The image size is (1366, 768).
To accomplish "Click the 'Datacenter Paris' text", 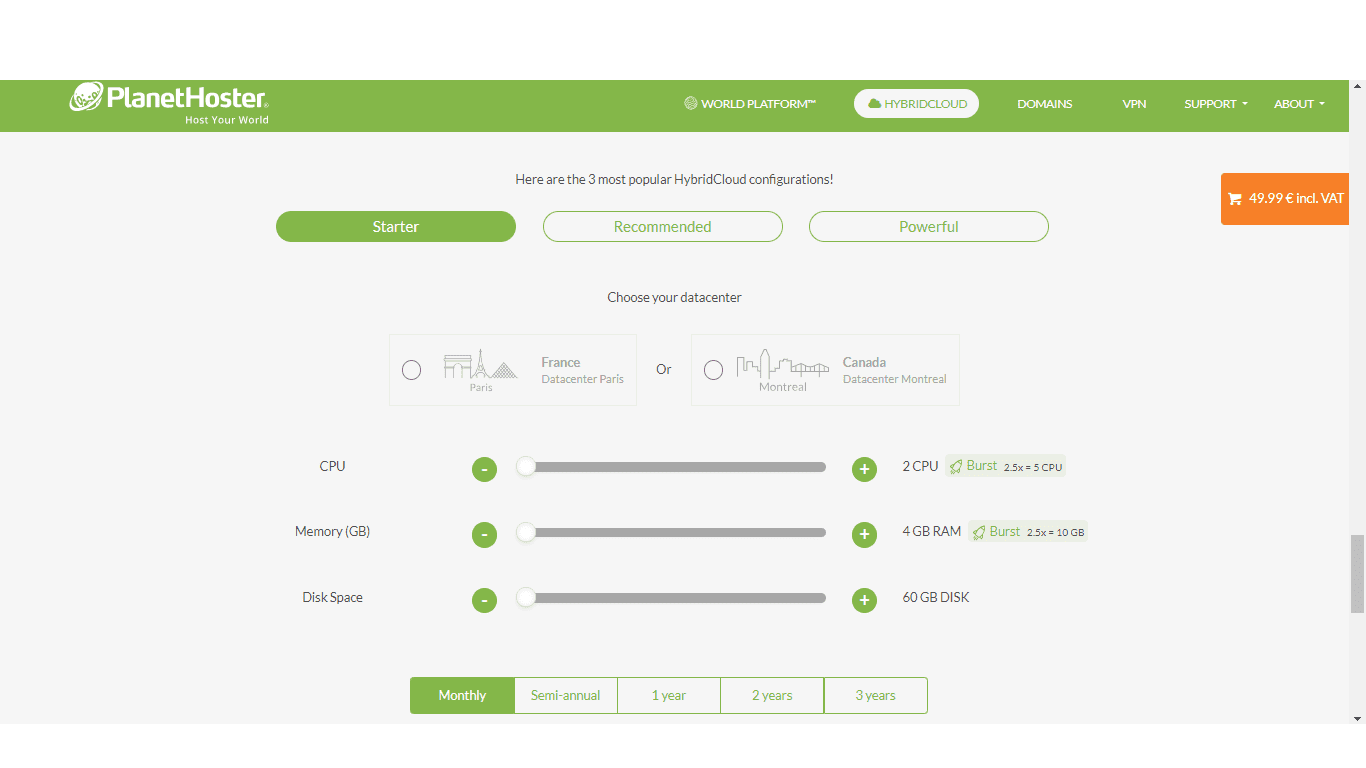I will pyautogui.click(x=582, y=379).
